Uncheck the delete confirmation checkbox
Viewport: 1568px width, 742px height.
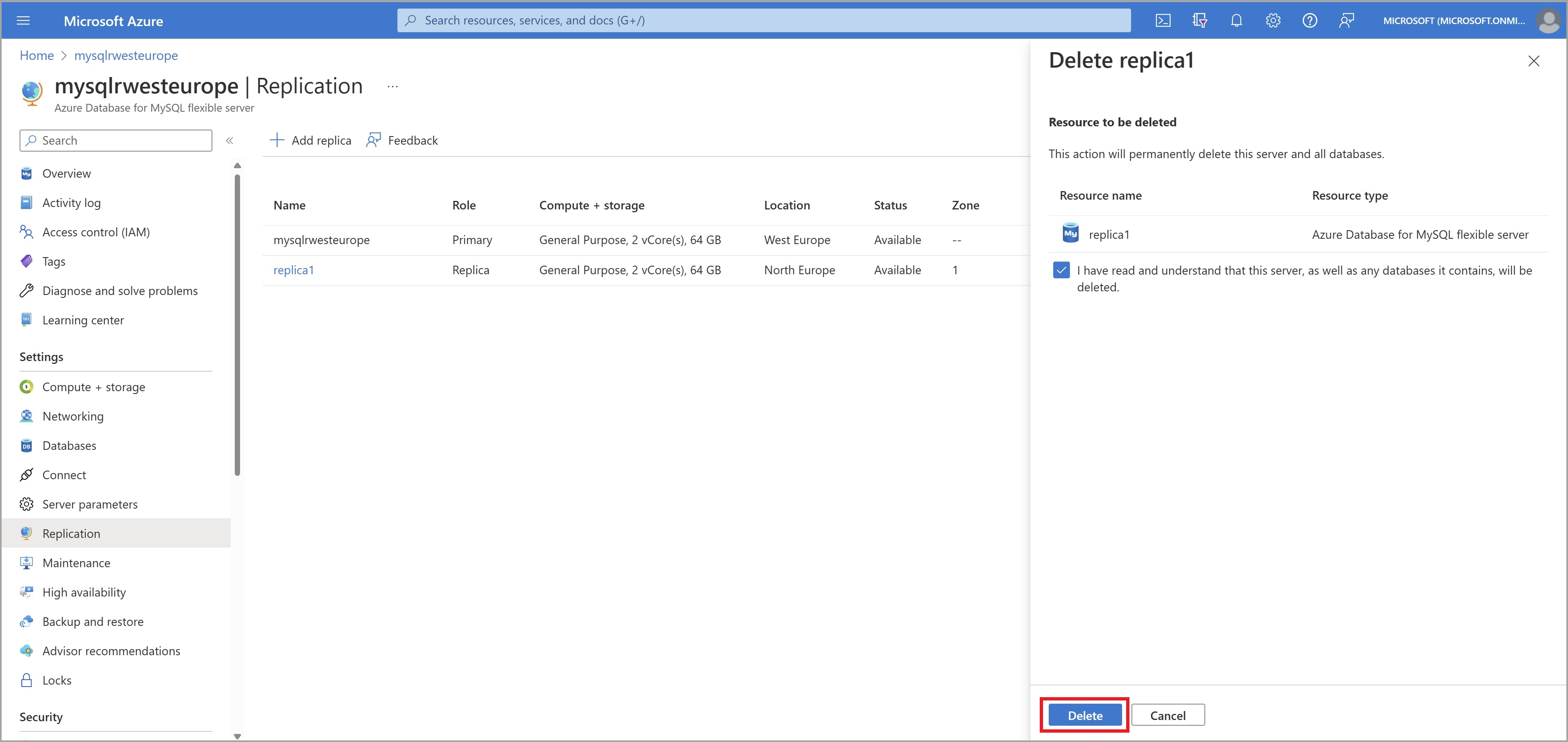[x=1061, y=270]
